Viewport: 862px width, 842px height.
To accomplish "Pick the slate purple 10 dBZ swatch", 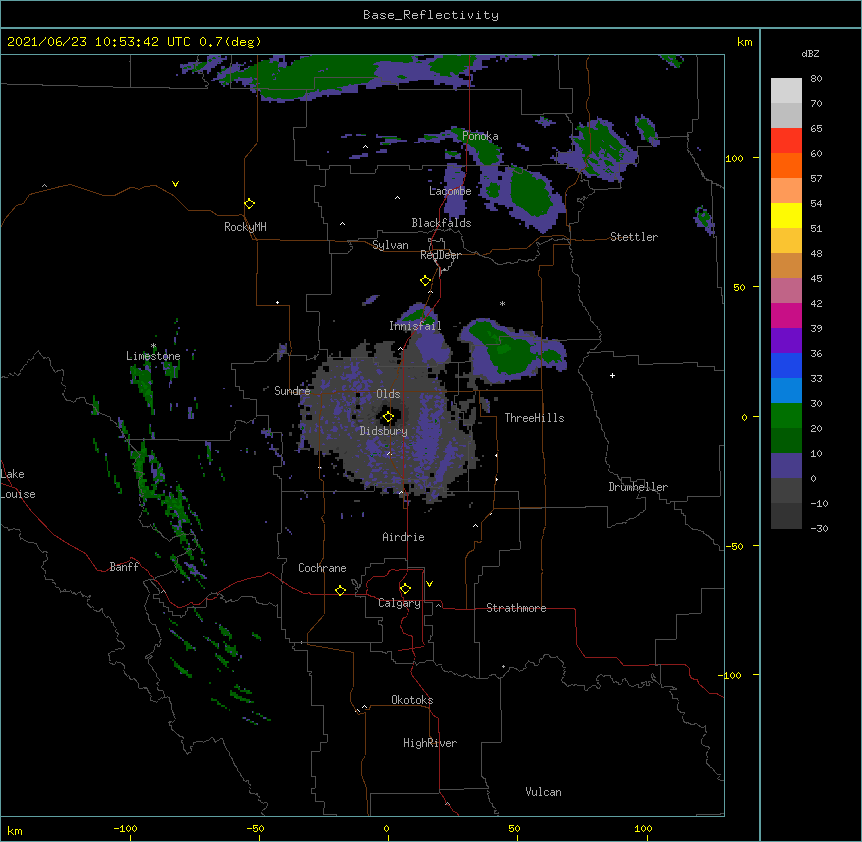I will coord(786,466).
